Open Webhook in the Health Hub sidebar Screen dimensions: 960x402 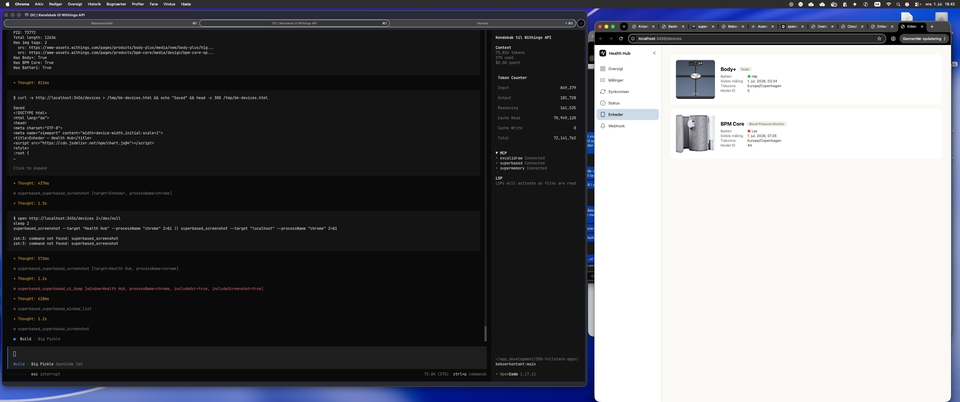627,125
